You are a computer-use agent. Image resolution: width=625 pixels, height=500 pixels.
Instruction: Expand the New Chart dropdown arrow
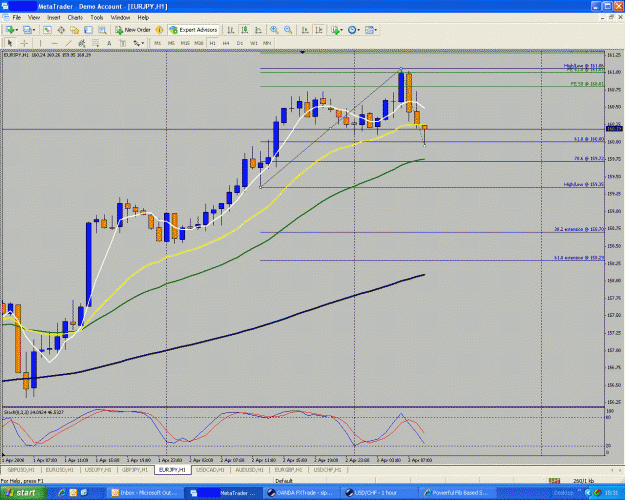pyautogui.click(x=17, y=30)
